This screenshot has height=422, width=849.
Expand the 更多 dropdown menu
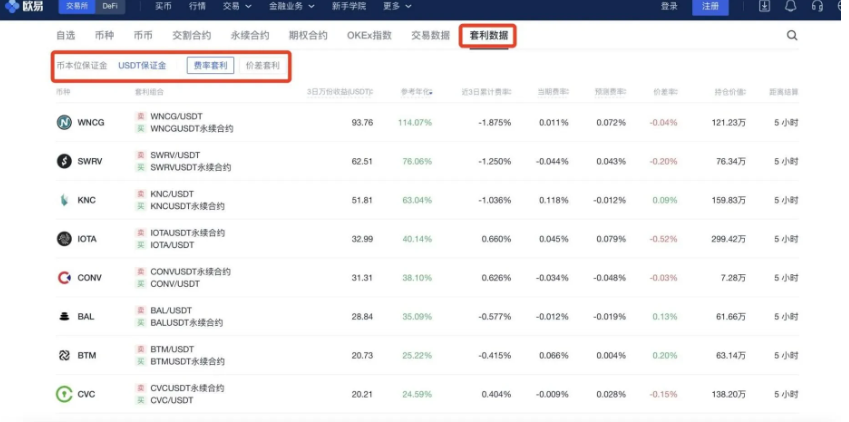[397, 7]
